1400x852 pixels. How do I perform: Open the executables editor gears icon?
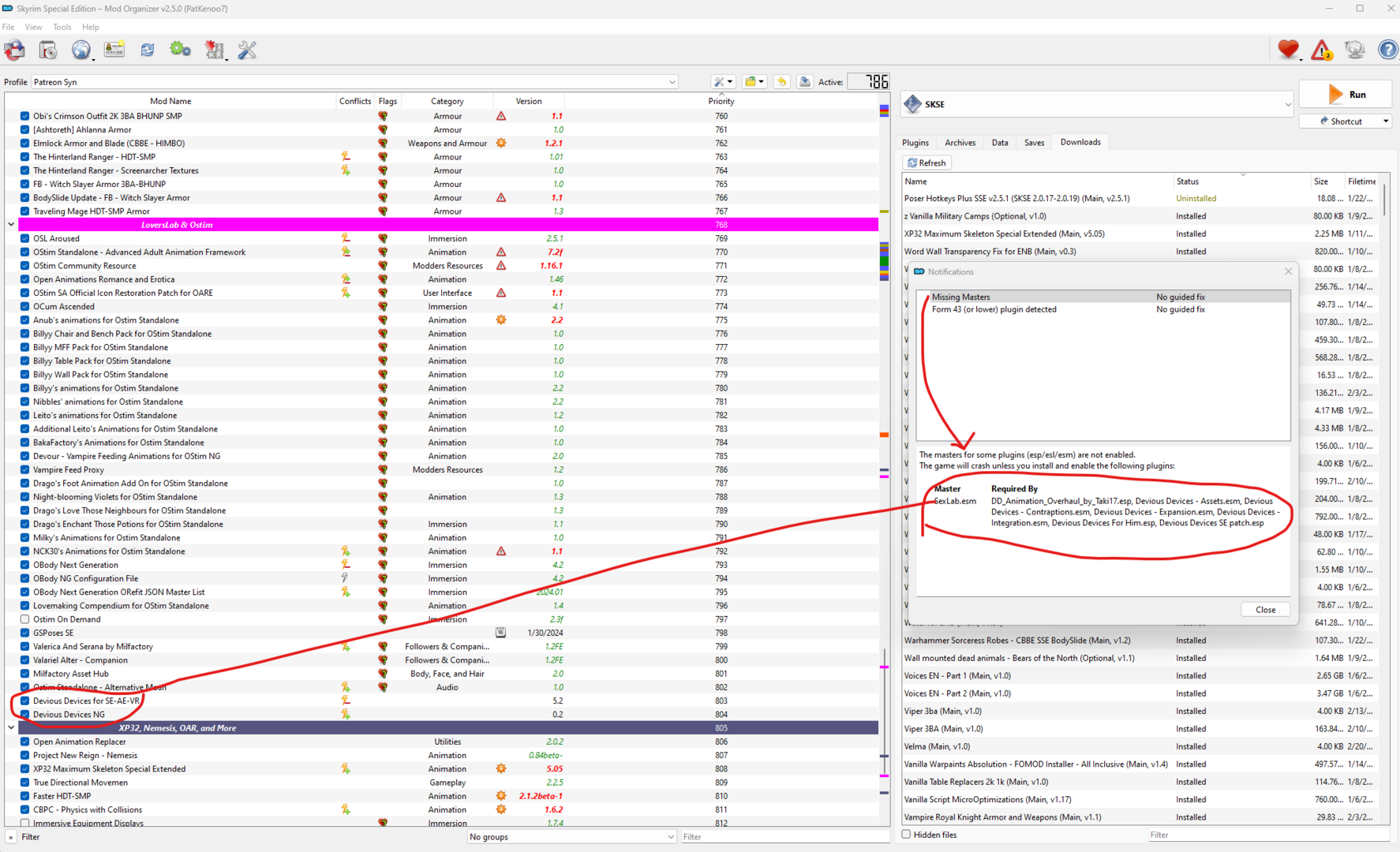pyautogui.click(x=181, y=50)
